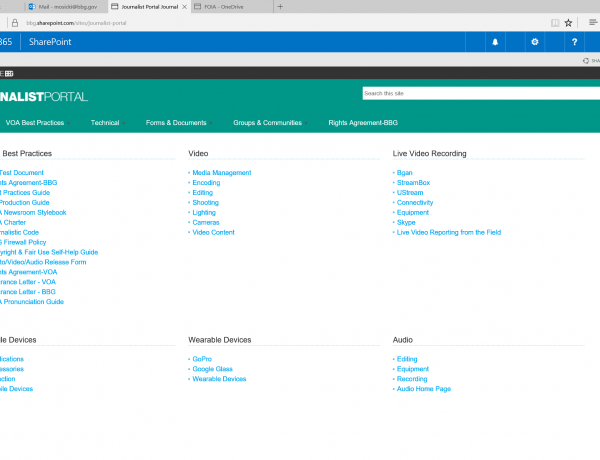Open the help question mark icon
The height and width of the screenshot is (460, 600).
pos(574,42)
